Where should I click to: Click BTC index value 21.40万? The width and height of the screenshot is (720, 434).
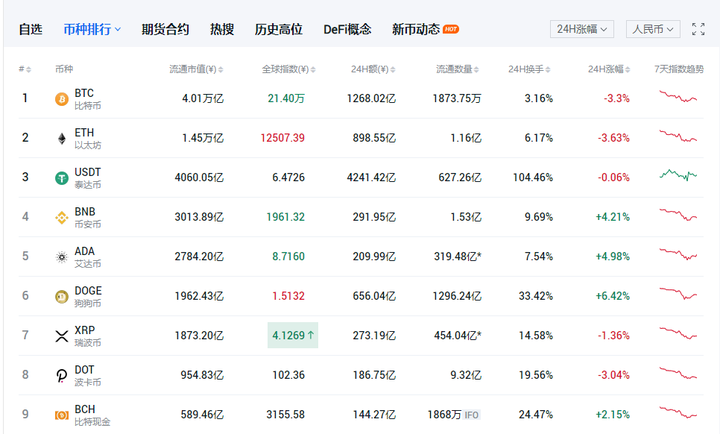(286, 98)
